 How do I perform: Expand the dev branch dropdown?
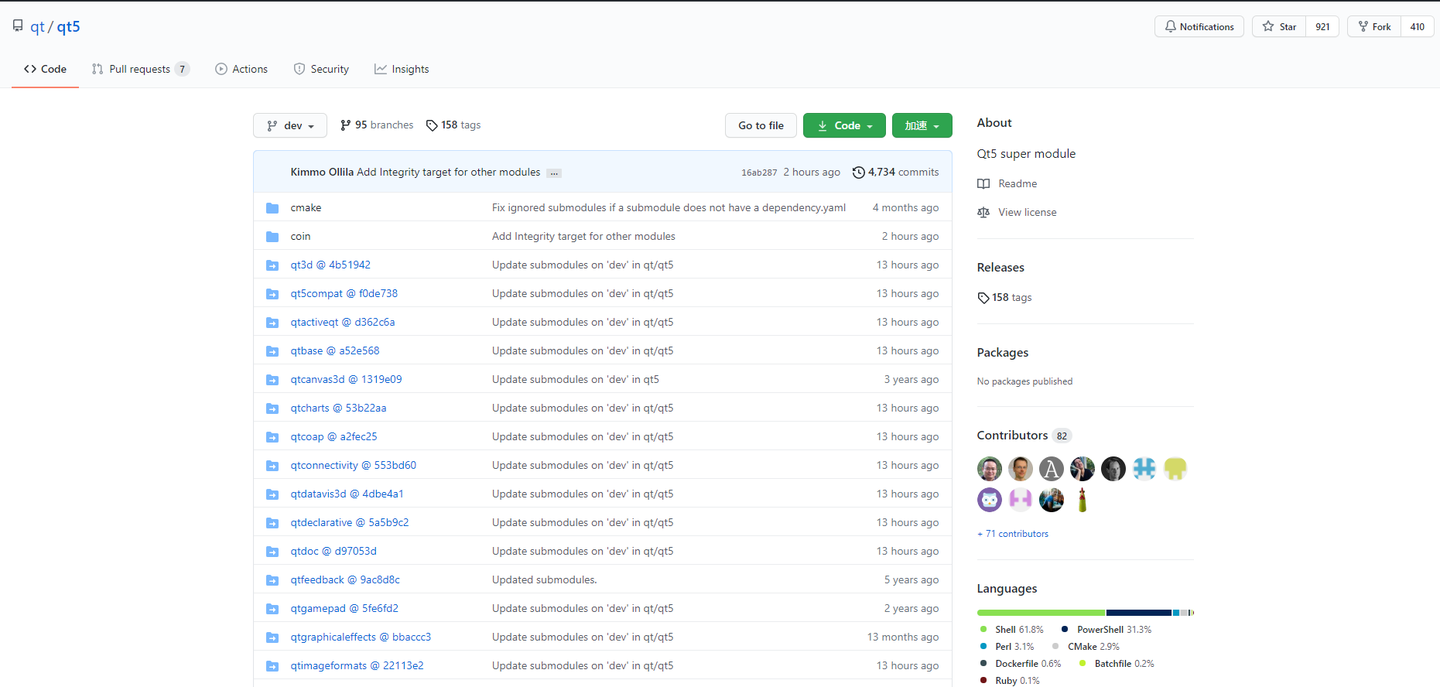pyautogui.click(x=290, y=125)
